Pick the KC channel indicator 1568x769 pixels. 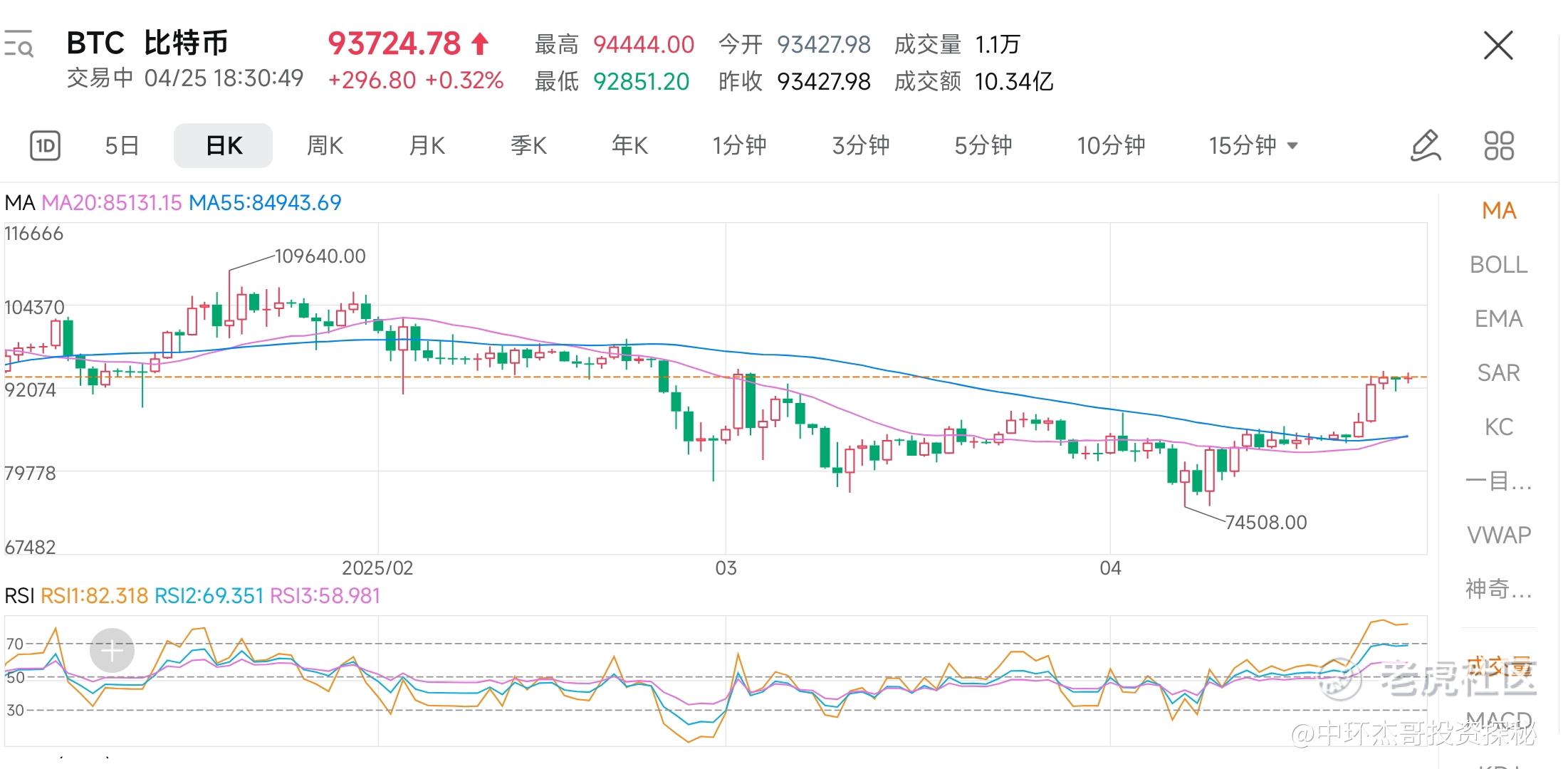point(1498,427)
